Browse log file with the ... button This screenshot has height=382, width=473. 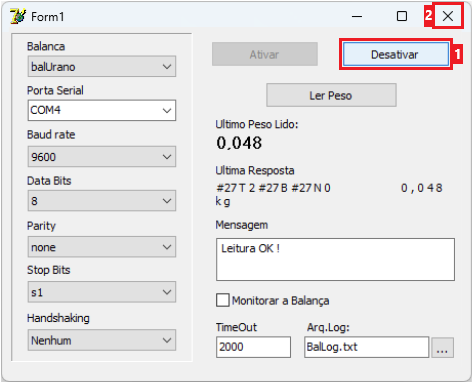[442, 348]
